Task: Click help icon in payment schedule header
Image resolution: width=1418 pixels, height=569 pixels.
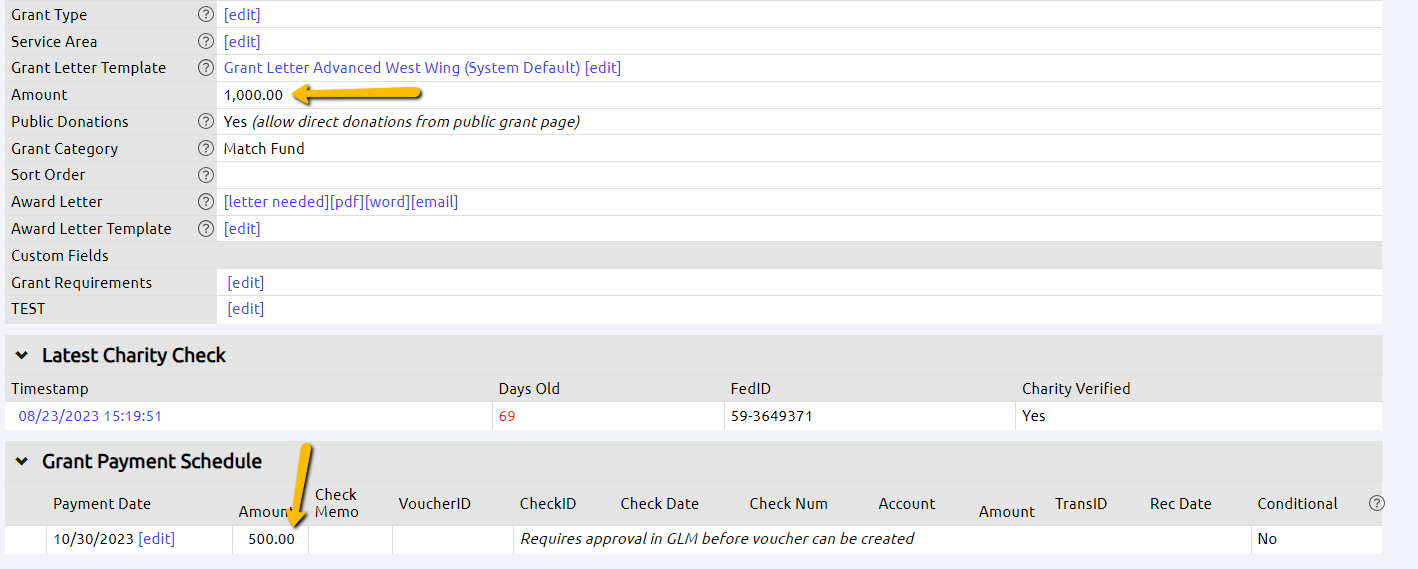Action: (1376, 503)
